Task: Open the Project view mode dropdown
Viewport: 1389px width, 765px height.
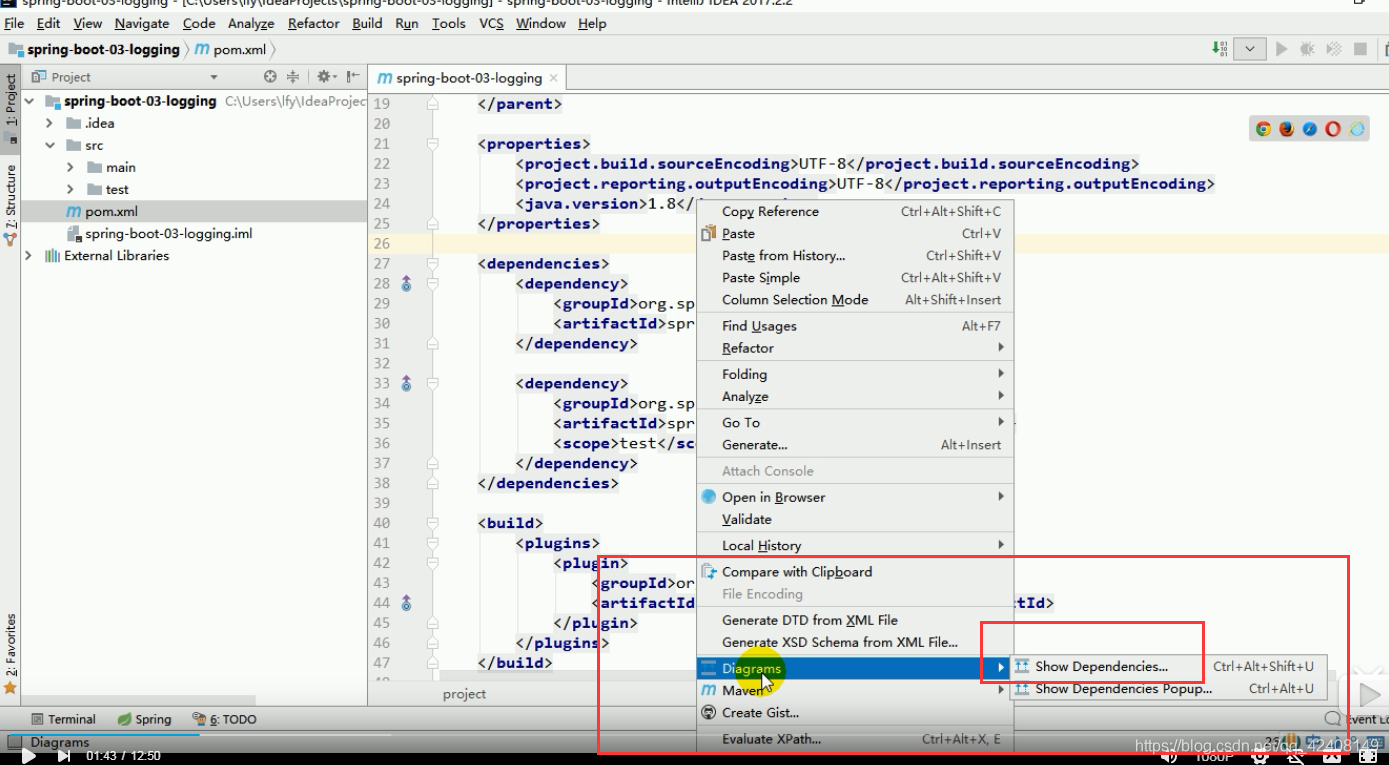Action: click(213, 77)
